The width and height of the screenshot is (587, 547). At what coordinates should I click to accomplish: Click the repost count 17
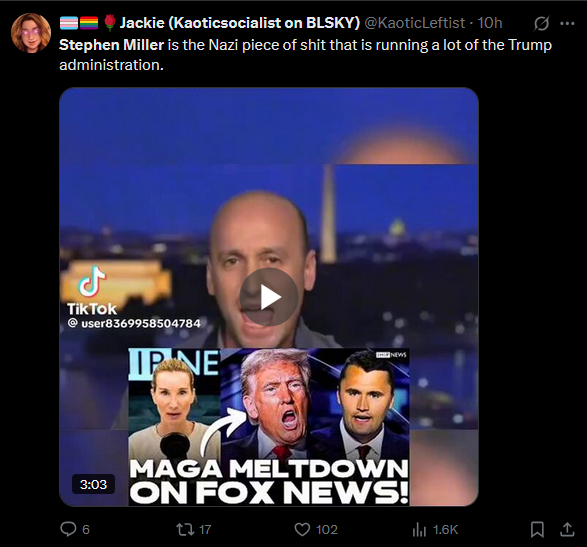pos(205,529)
